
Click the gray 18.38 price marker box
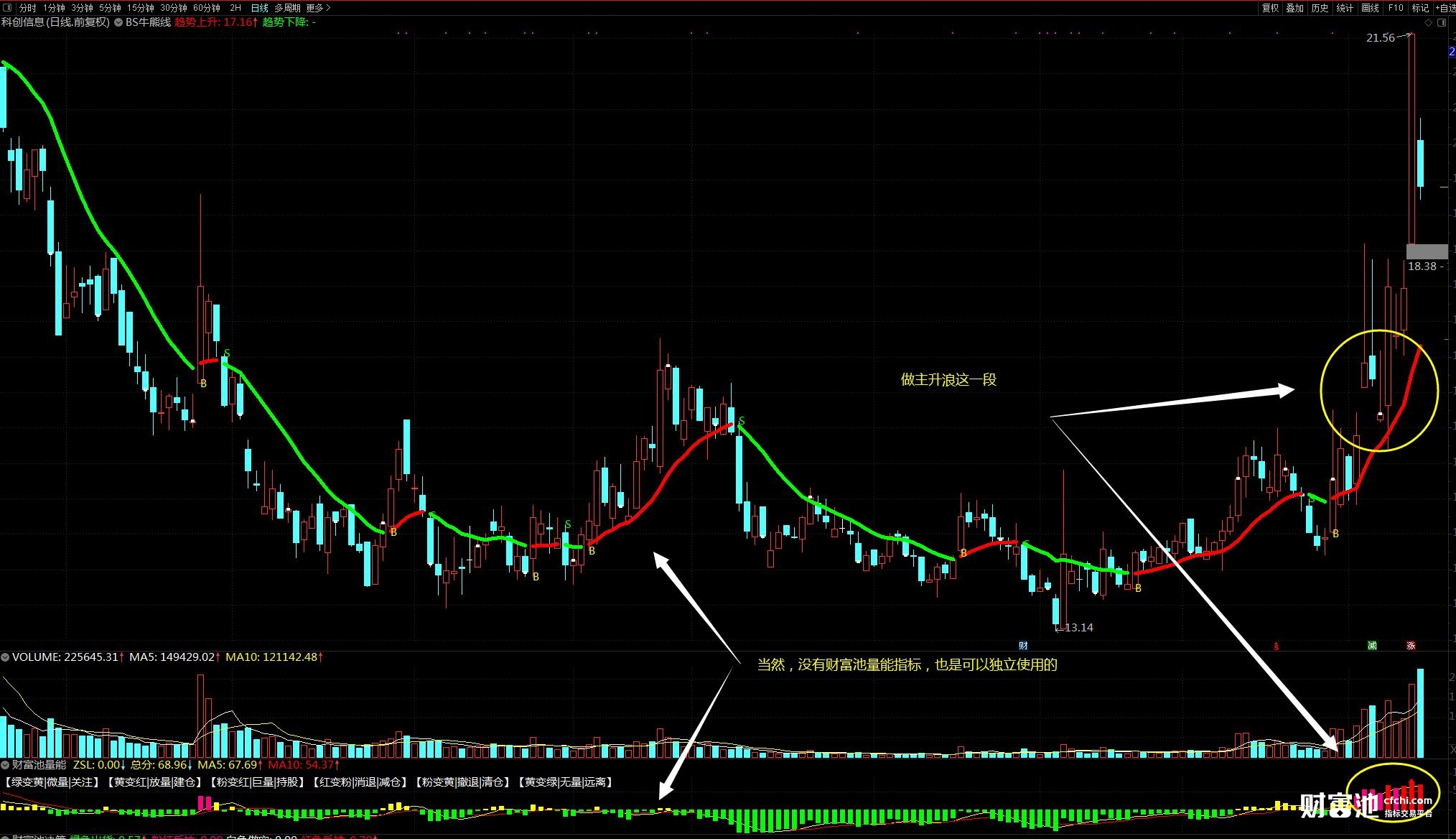pyautogui.click(x=1426, y=251)
